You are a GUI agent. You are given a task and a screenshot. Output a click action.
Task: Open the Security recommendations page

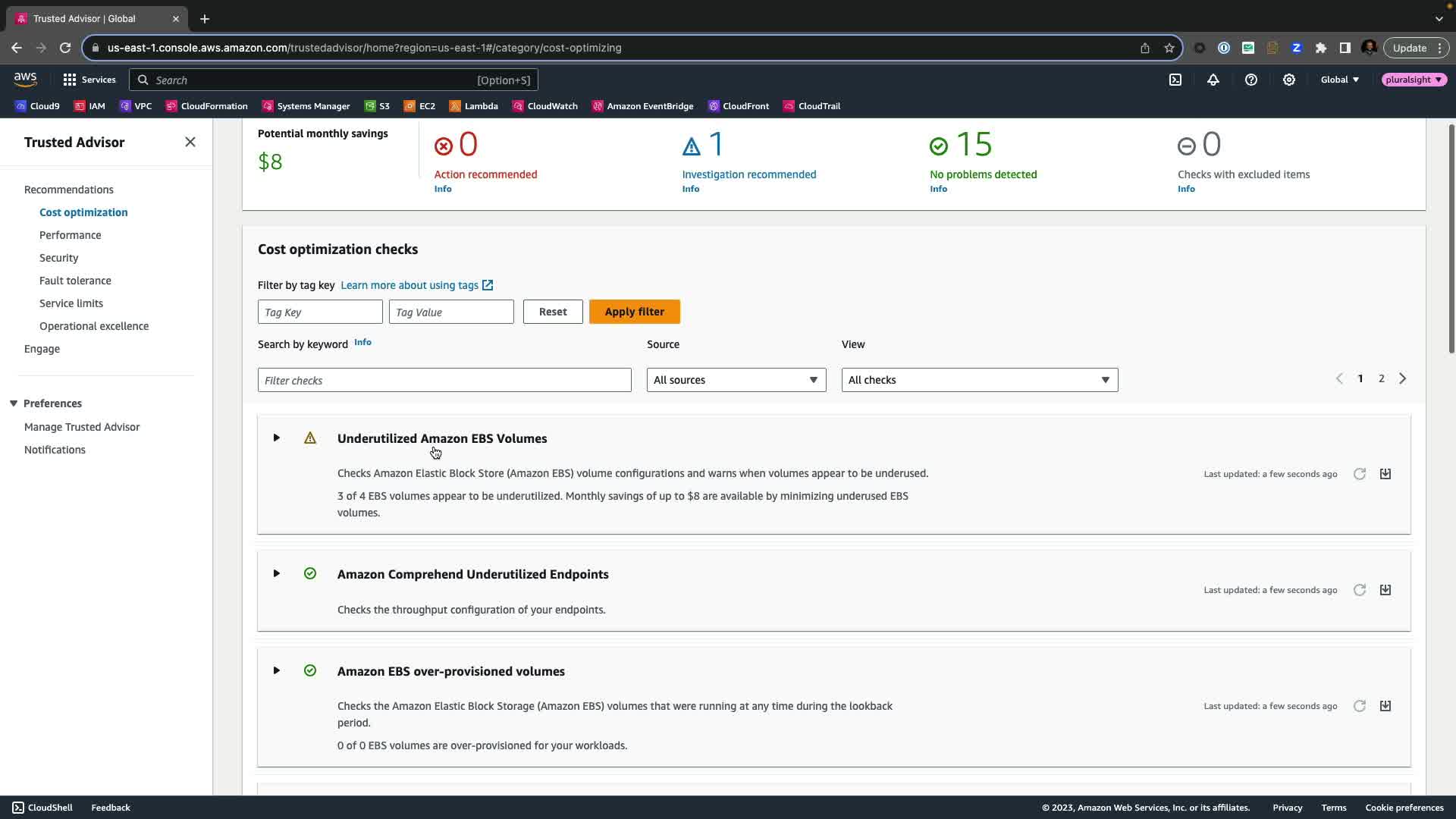tap(58, 258)
